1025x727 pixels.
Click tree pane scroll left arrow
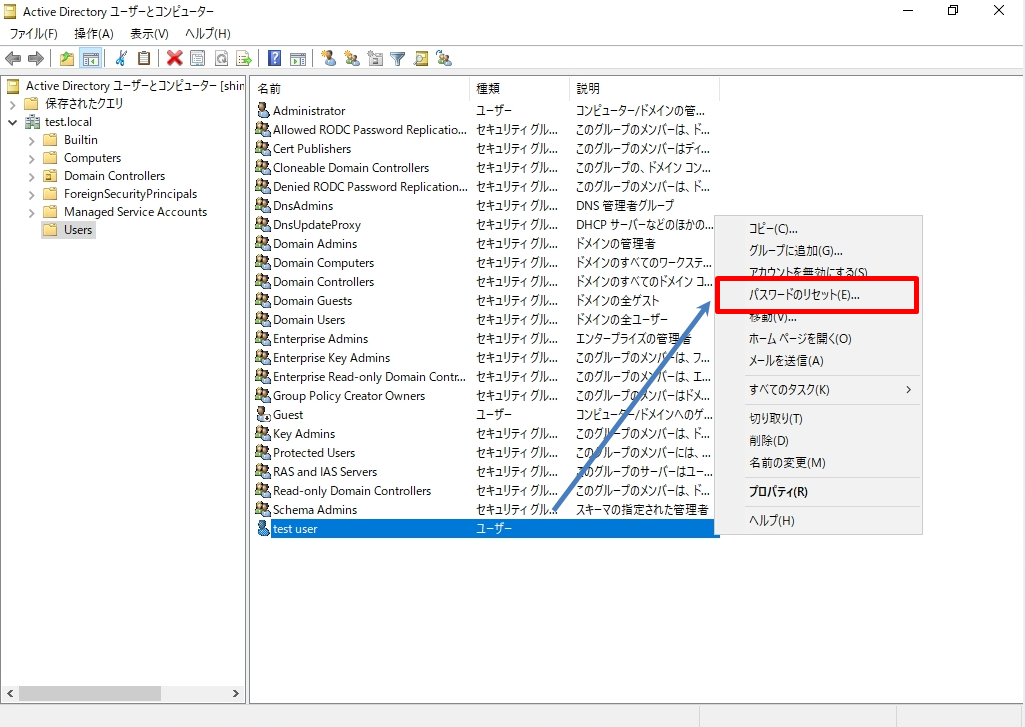[x=10, y=693]
